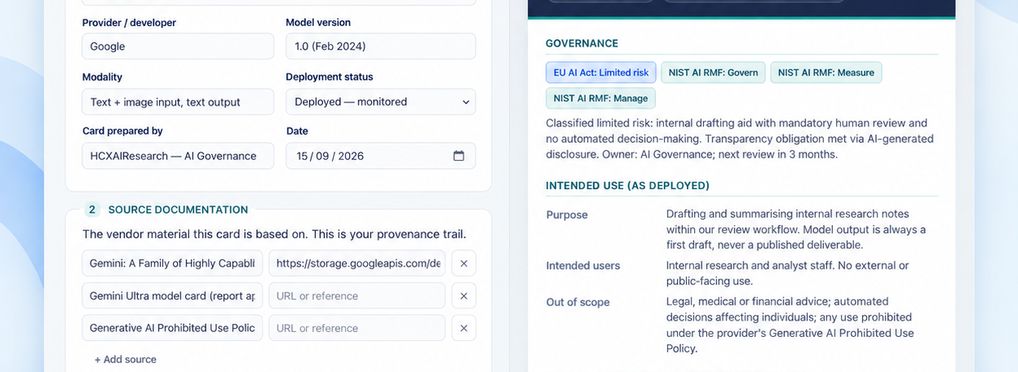Click the GOVERNANCE heading in the preview
The image size is (1018, 372).
tap(582, 43)
